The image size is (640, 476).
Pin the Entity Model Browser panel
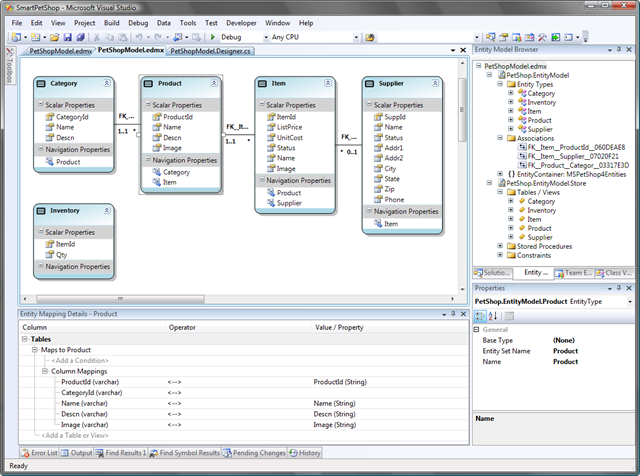[619, 49]
